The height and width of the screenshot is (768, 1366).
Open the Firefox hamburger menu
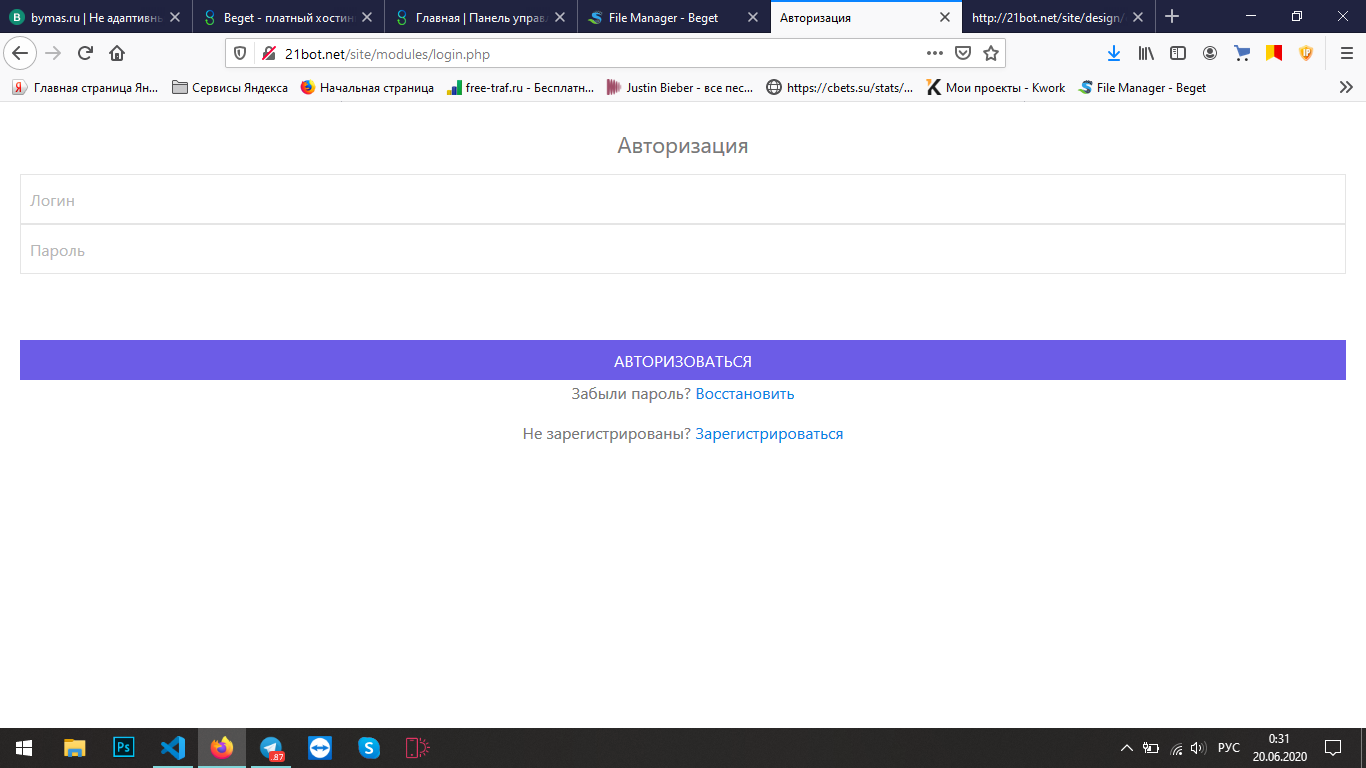(x=1346, y=54)
